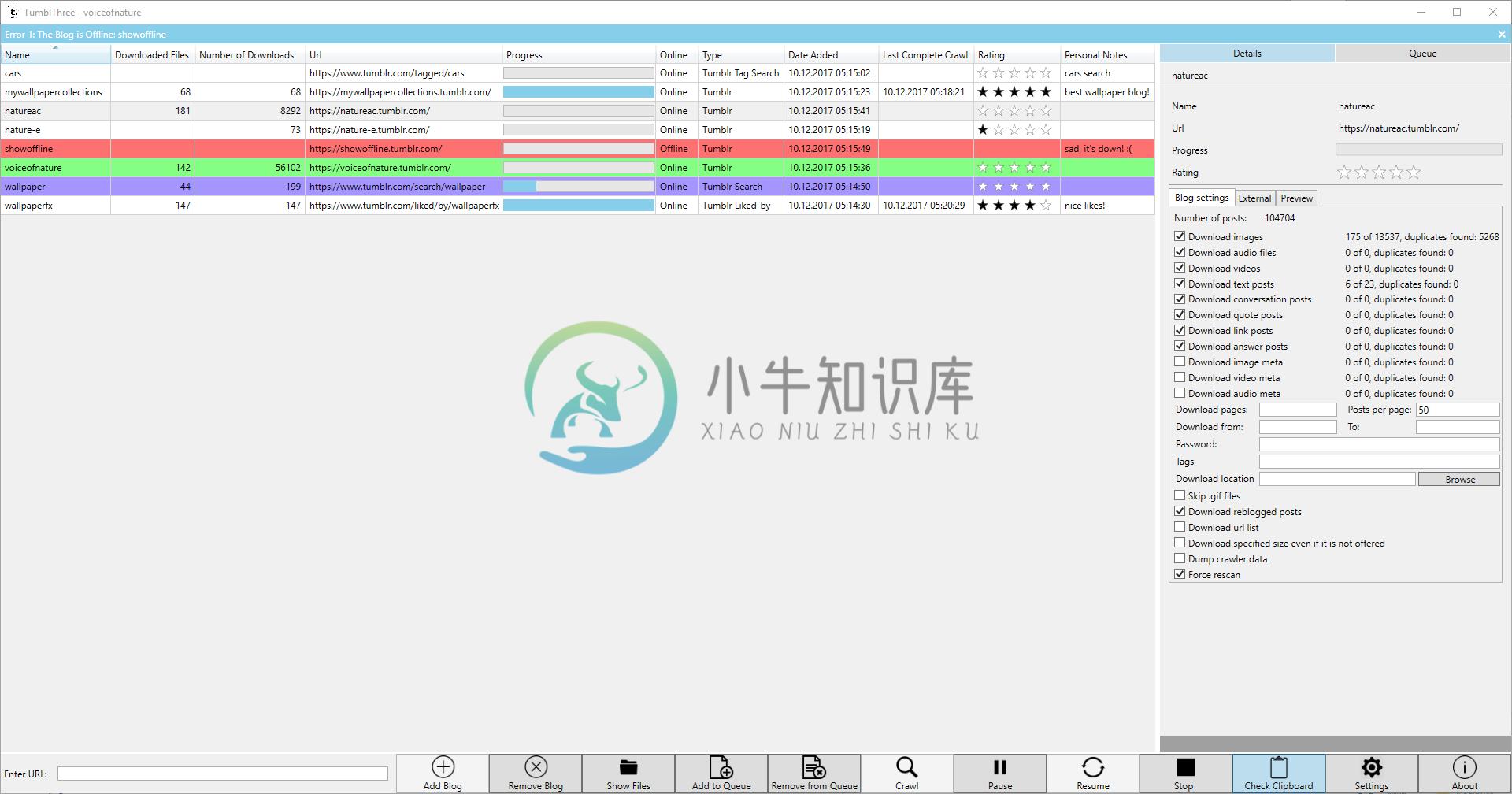Switch to the Queue tab

tap(1422, 54)
